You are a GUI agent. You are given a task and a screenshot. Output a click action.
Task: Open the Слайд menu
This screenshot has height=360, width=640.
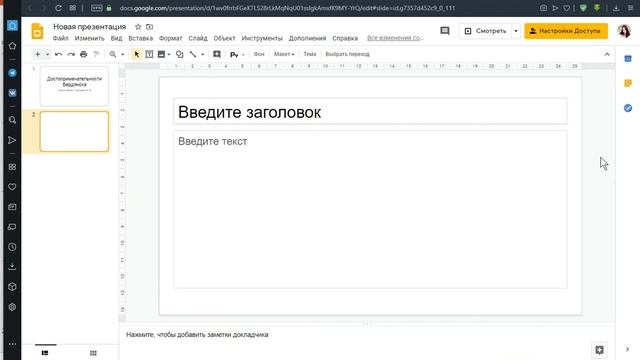pyautogui.click(x=198, y=38)
